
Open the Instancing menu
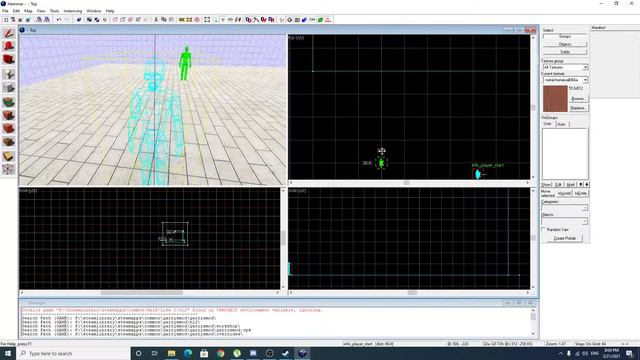[73, 11]
